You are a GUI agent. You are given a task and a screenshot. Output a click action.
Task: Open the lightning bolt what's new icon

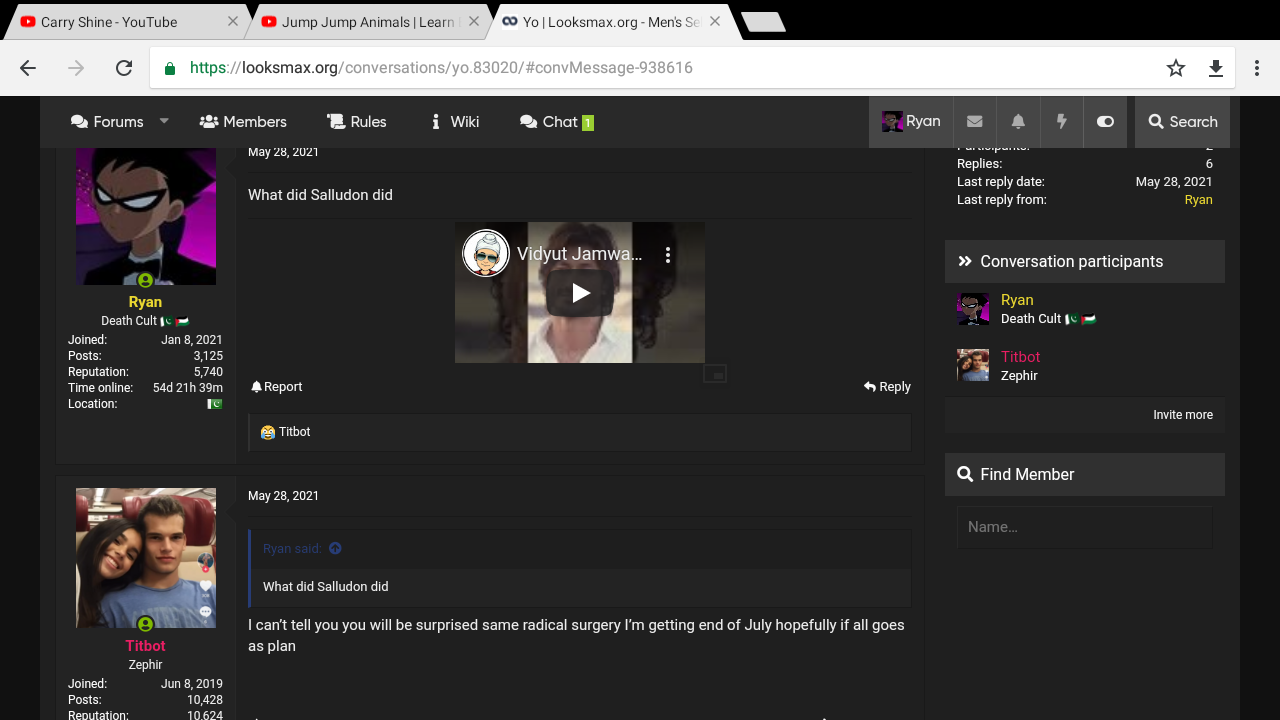pos(1062,122)
